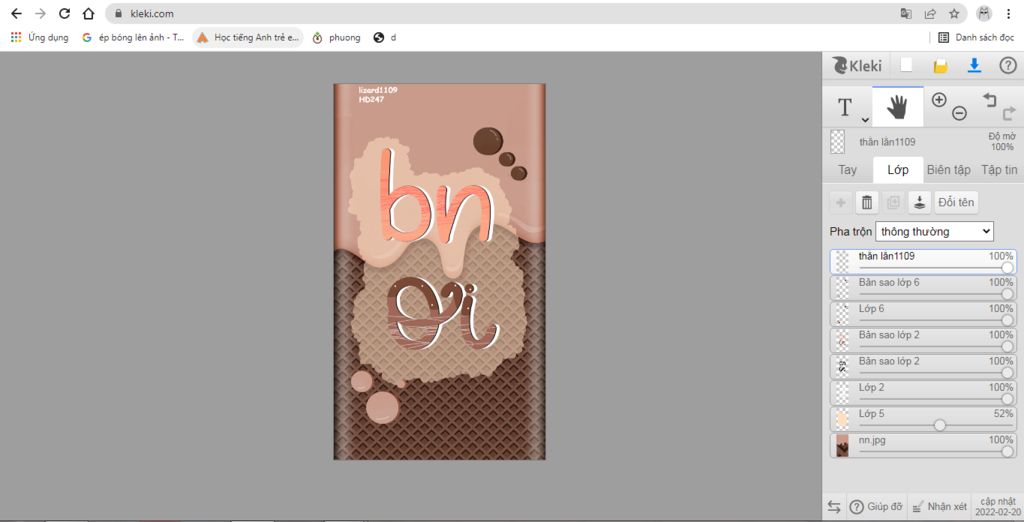Screen dimensions: 1024x522
Task: Select the thằn lằn1109 layer row
Action: click(x=923, y=261)
